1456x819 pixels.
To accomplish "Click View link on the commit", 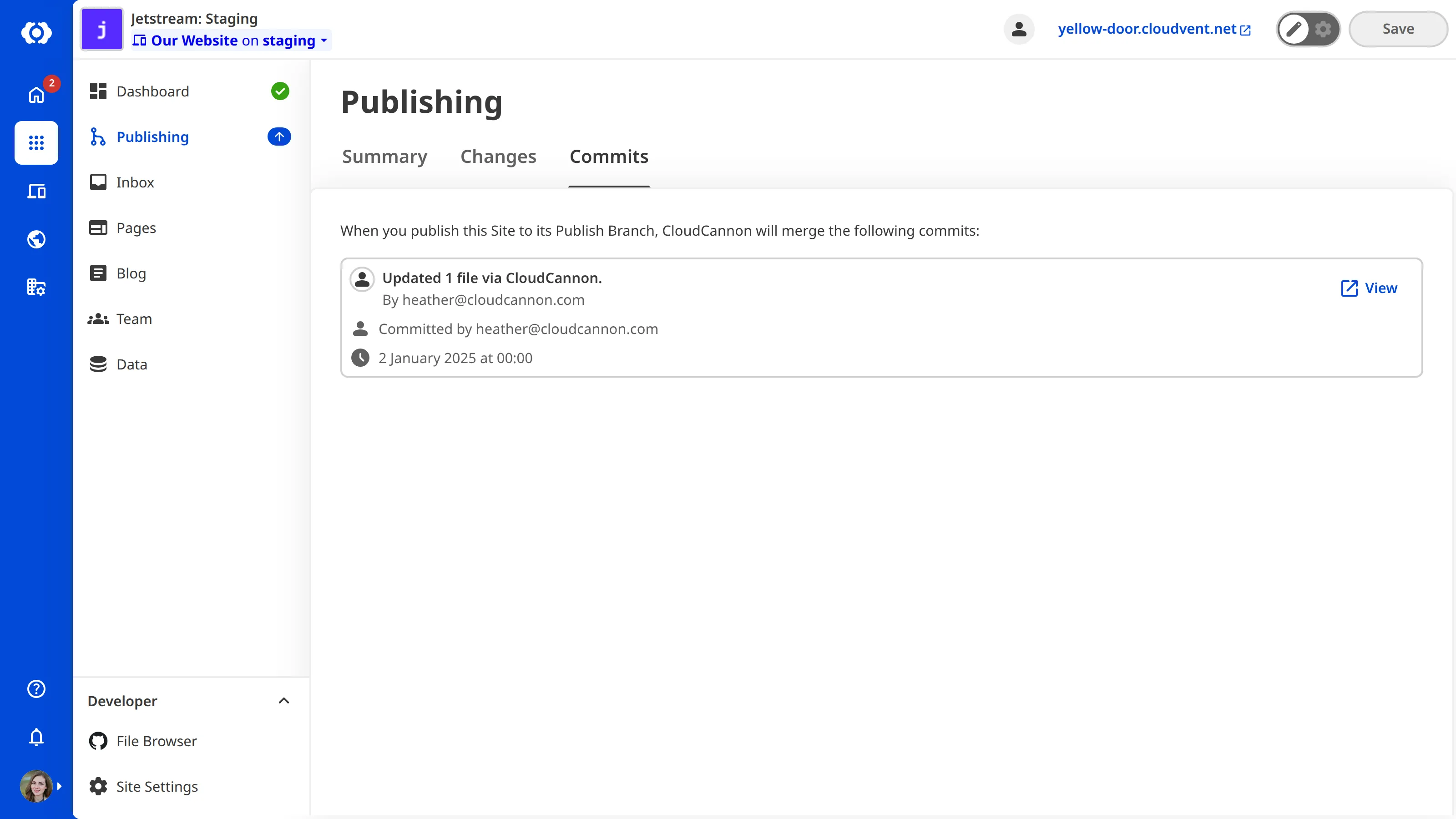I will (1369, 288).
